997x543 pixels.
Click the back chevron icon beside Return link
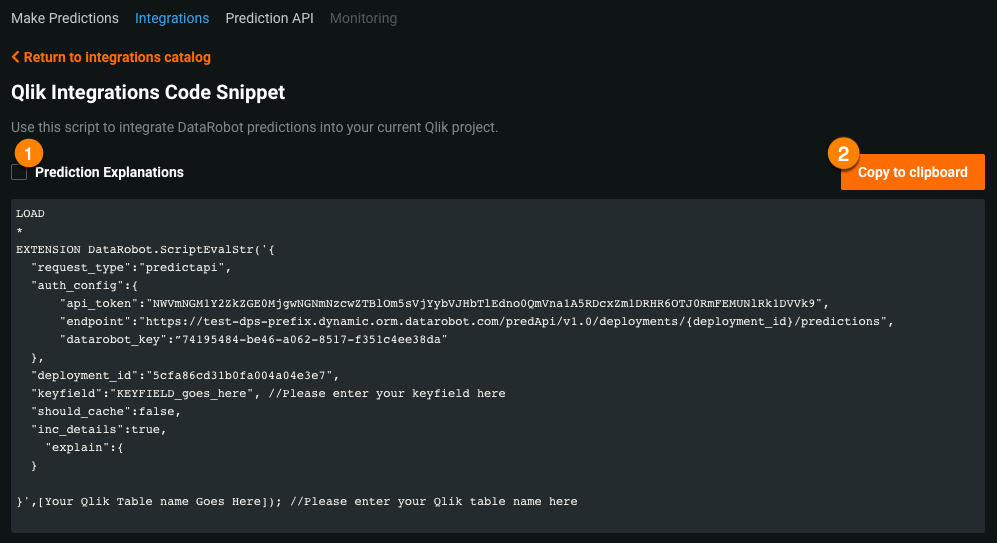[15, 58]
